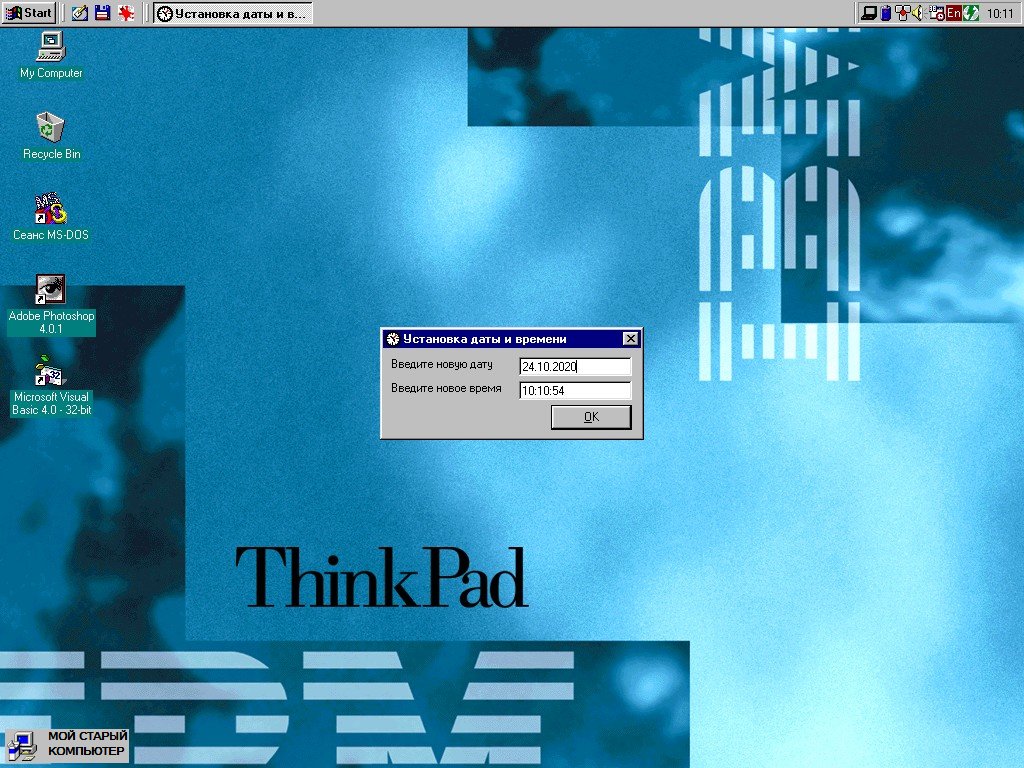Image resolution: width=1024 pixels, height=768 pixels.
Task: Click the red splat quick launch icon
Action: 126,13
